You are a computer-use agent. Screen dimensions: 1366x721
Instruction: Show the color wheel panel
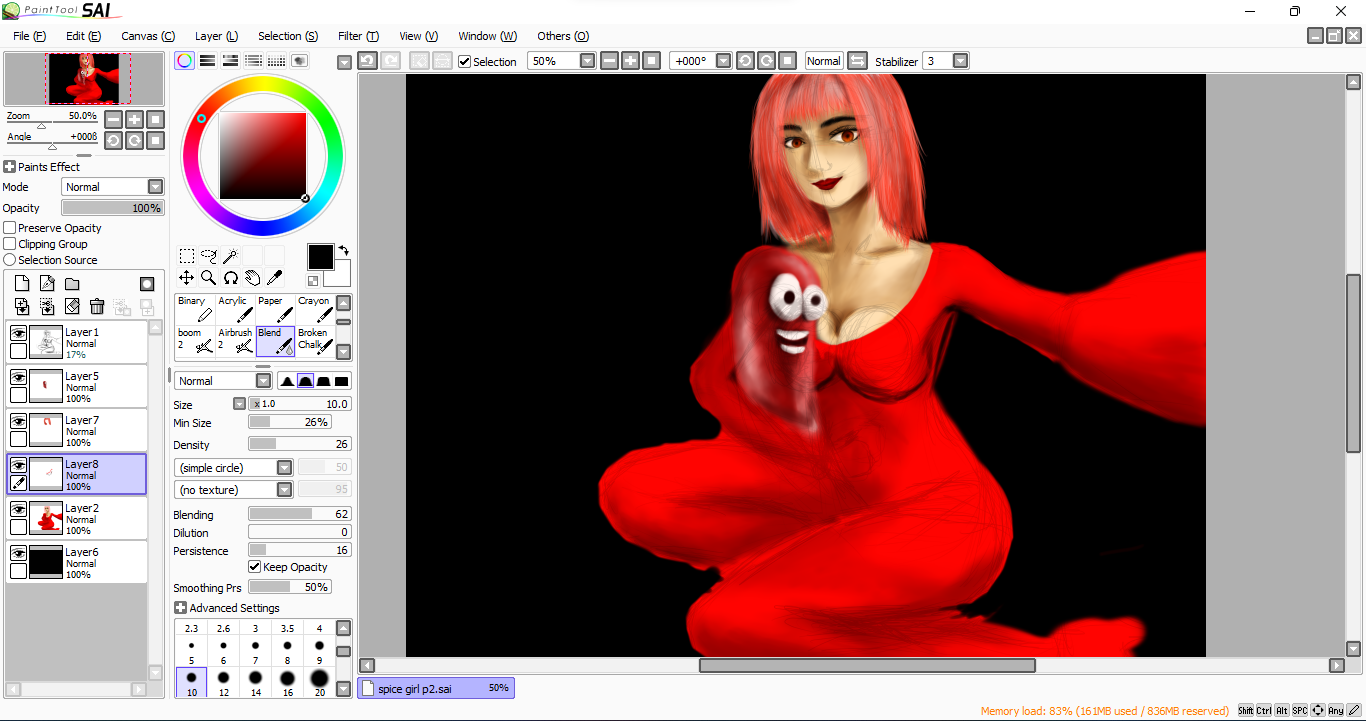pos(184,61)
